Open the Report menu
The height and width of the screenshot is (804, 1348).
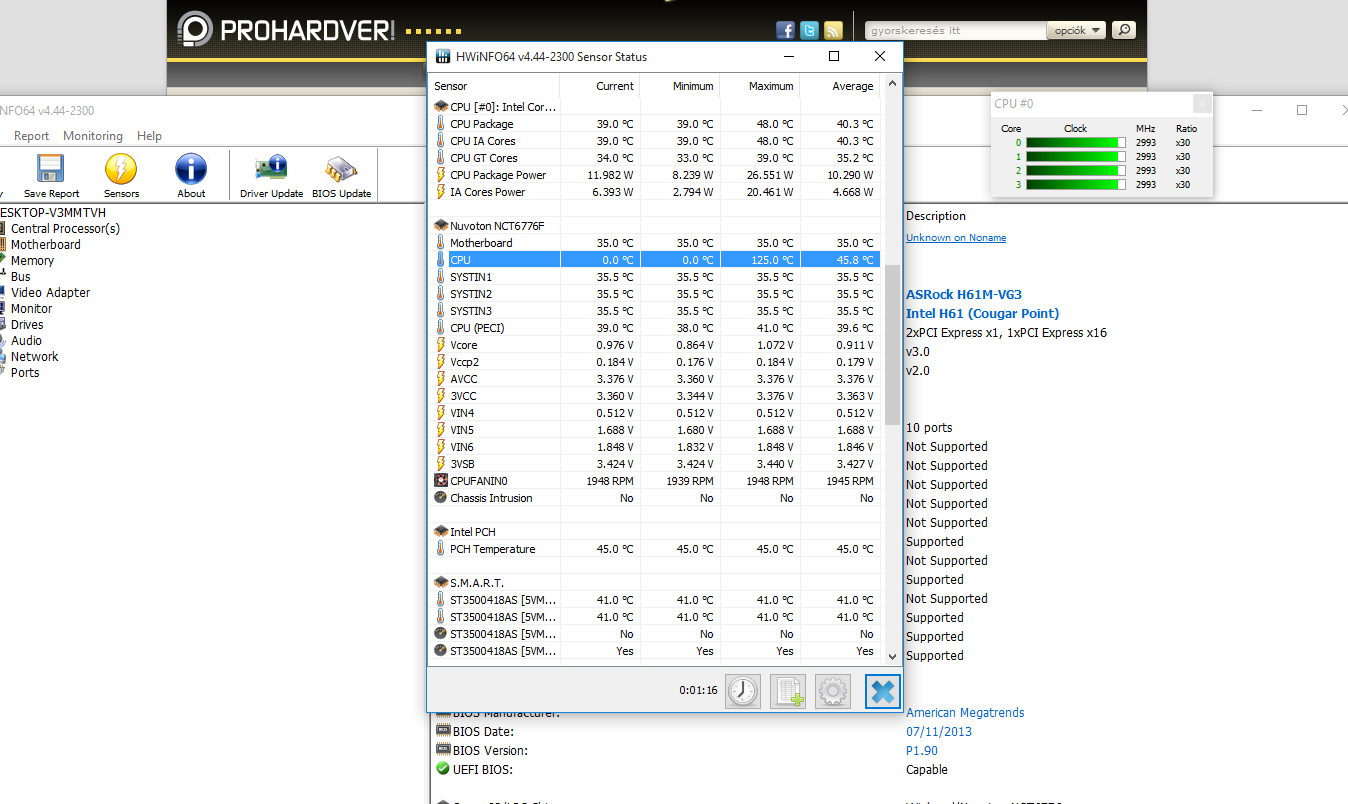coord(31,136)
